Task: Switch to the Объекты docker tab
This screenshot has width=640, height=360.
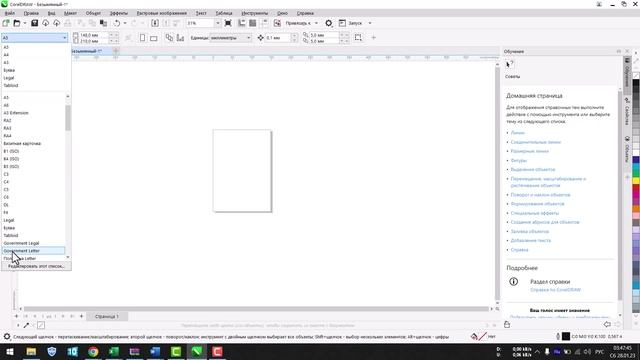Action: (x=627, y=149)
